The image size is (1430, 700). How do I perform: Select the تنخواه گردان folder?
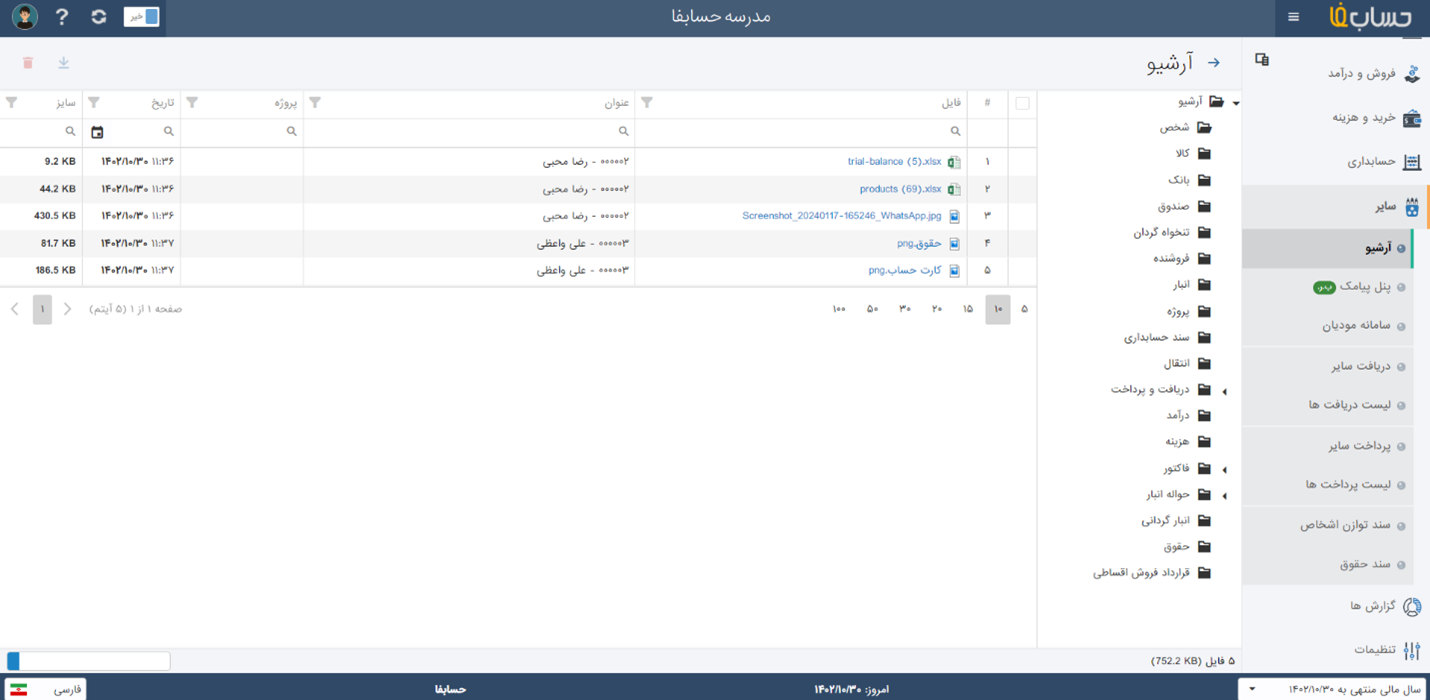(1173, 232)
